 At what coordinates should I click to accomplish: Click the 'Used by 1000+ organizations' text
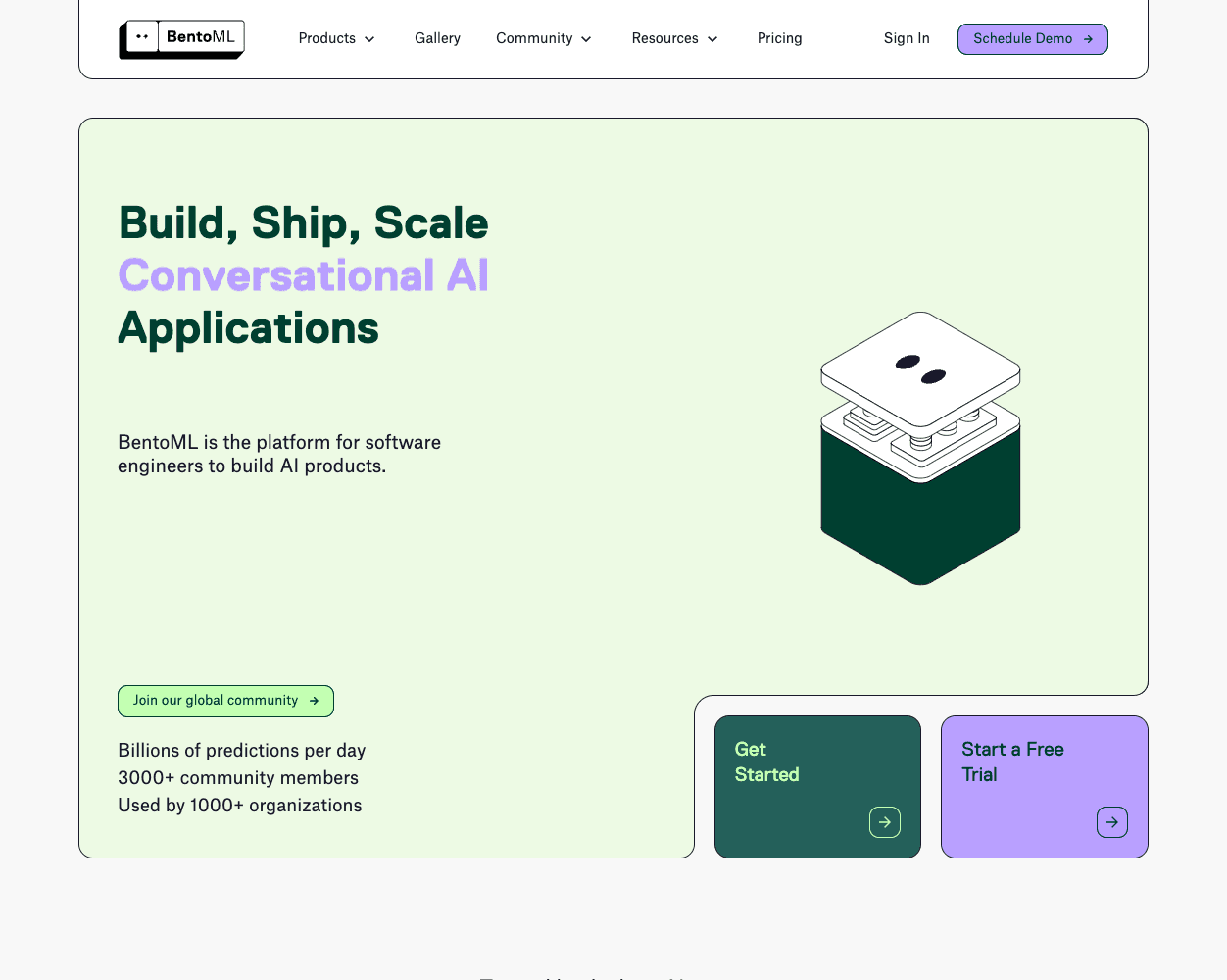[240, 806]
